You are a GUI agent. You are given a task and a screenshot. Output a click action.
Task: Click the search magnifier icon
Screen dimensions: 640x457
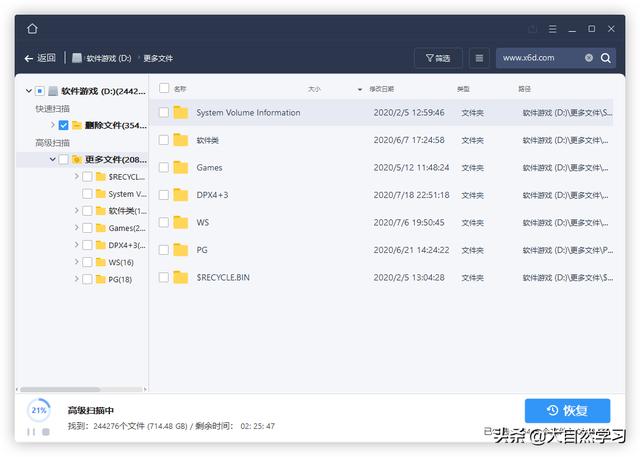coord(605,58)
